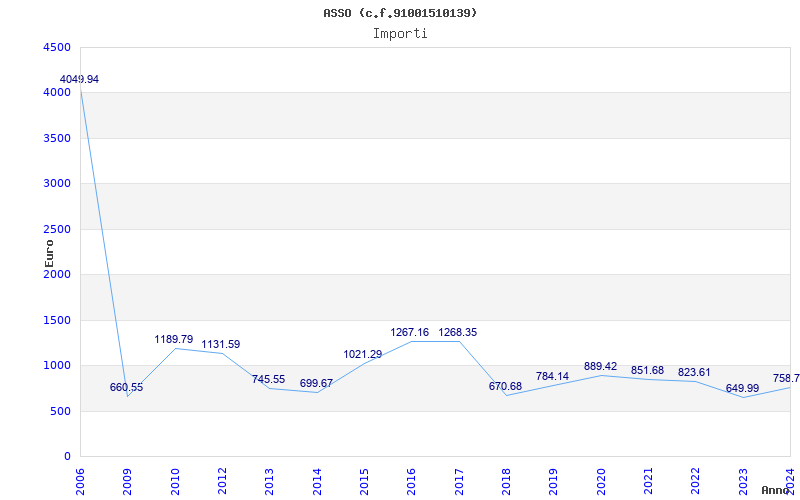Select the 699.67 data label
The image size is (800, 500).
point(316,384)
